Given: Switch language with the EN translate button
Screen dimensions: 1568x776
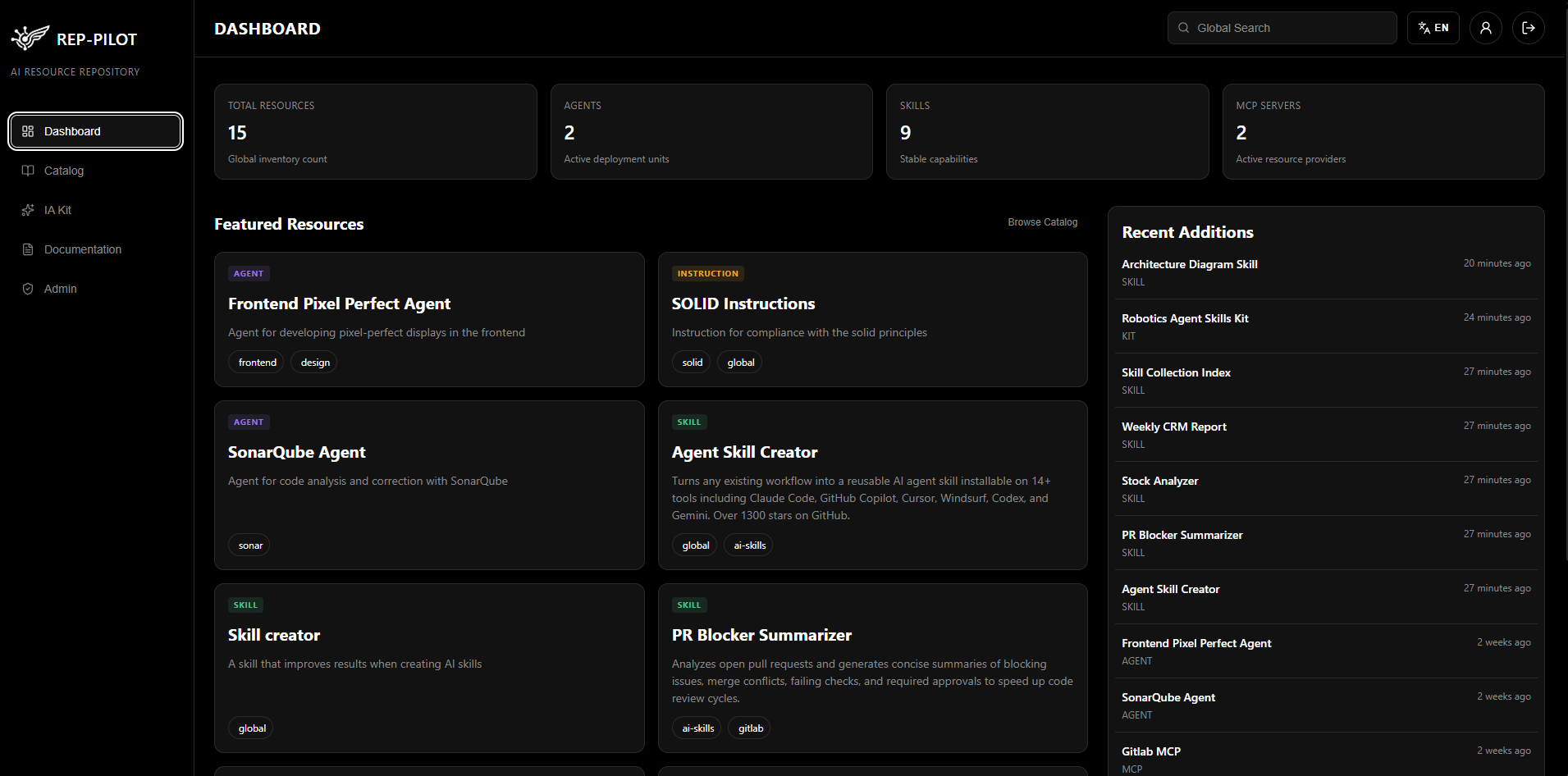Looking at the screenshot, I should tap(1433, 28).
